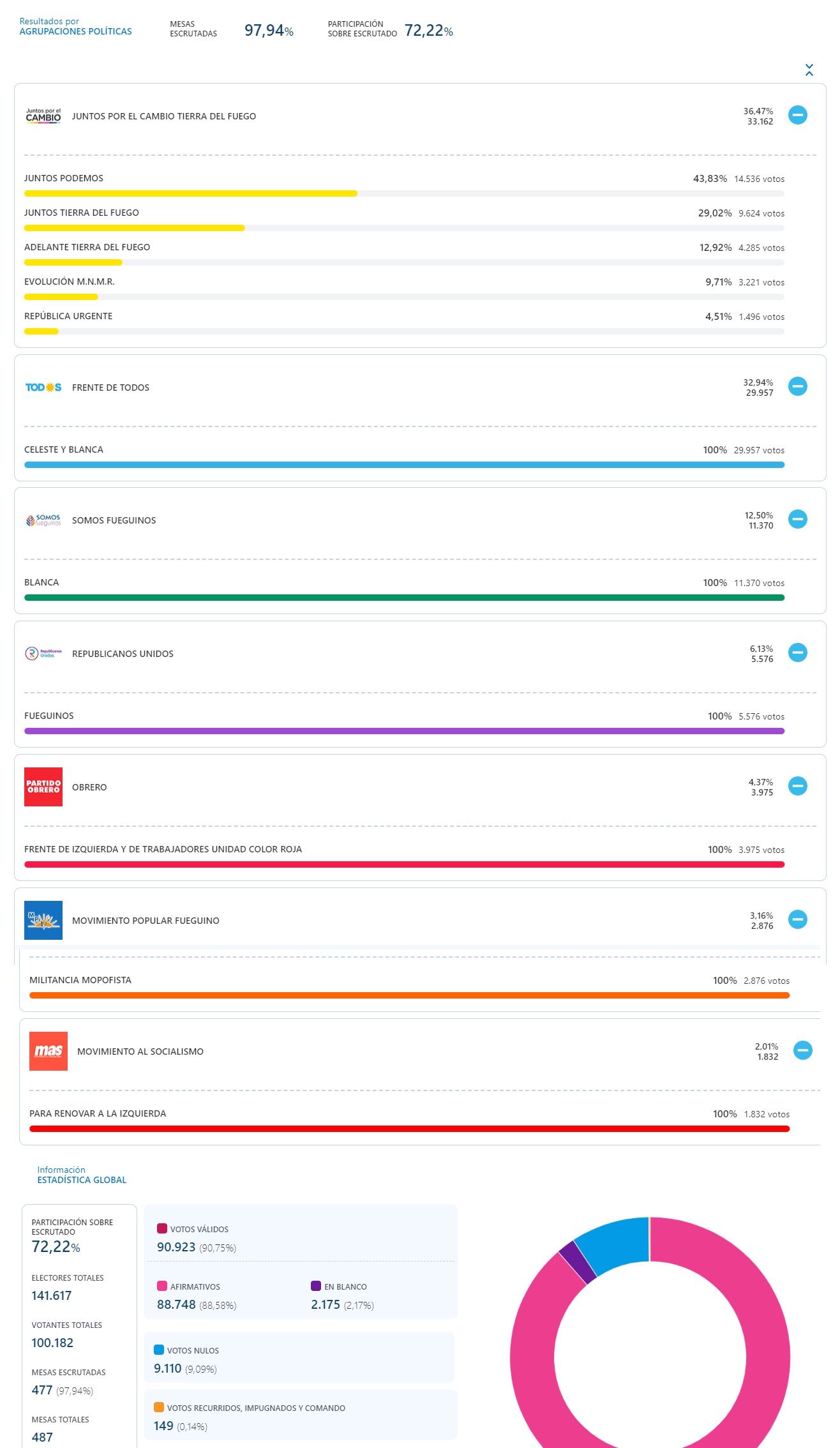
Task: Collapse the Movimiento al Socialismo card
Action: (802, 1050)
